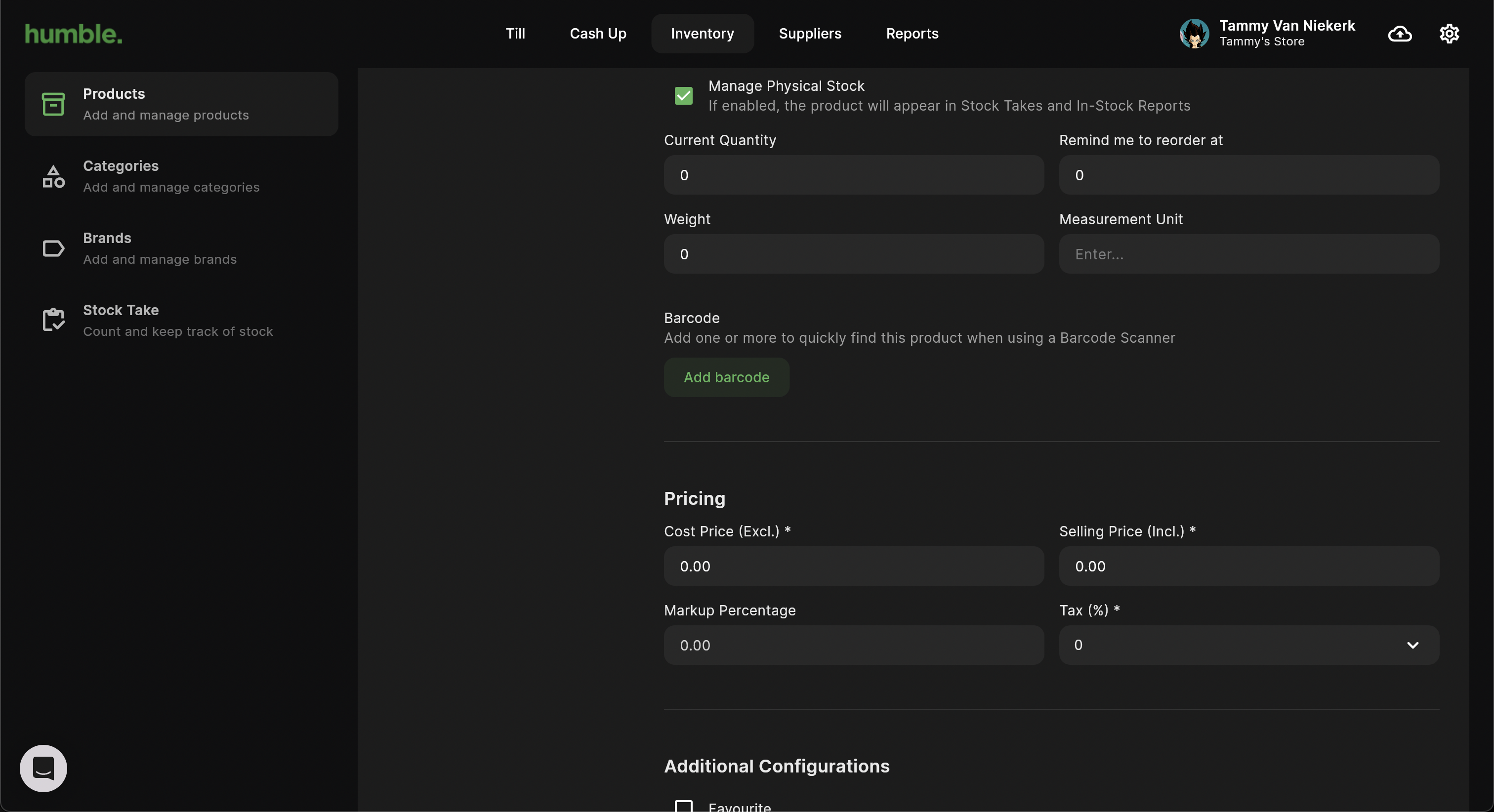The width and height of the screenshot is (1494, 812).
Task: Click the Stock Take clipboard icon
Action: coord(53,320)
